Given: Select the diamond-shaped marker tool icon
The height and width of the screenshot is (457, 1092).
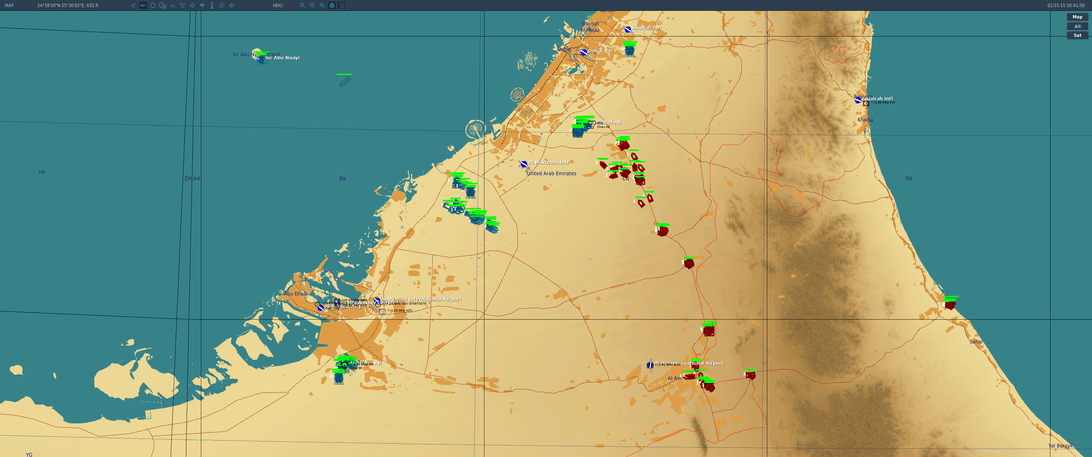Looking at the screenshot, I should [x=192, y=5].
